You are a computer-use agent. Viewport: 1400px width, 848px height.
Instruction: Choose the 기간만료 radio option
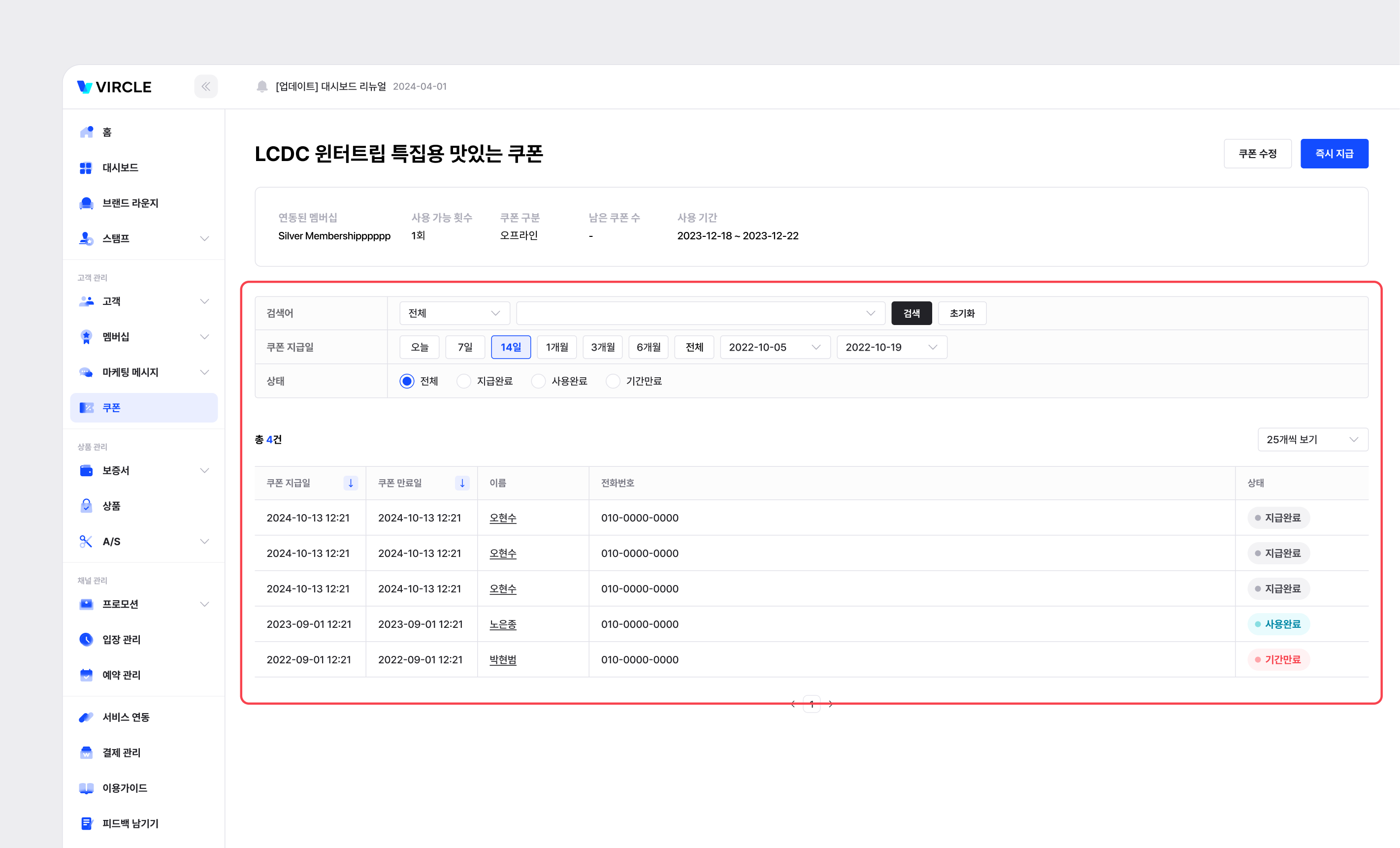tap(613, 381)
